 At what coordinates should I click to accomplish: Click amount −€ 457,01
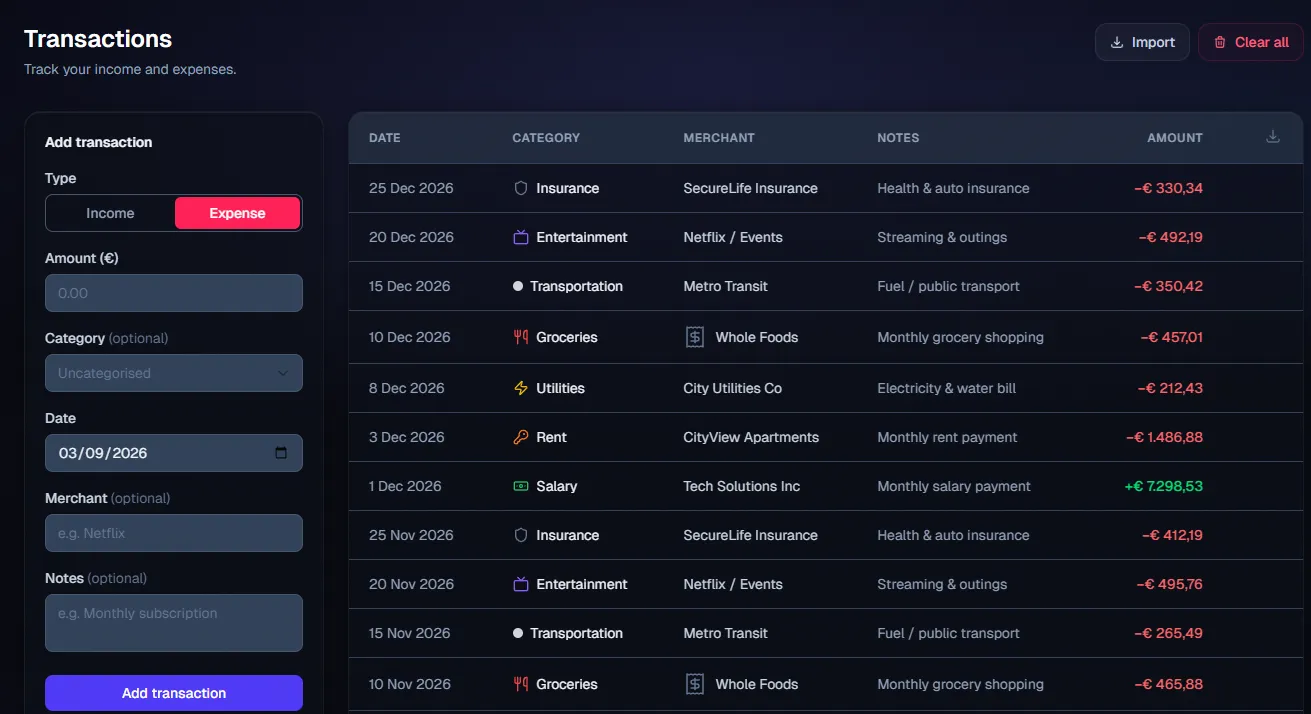(1171, 337)
